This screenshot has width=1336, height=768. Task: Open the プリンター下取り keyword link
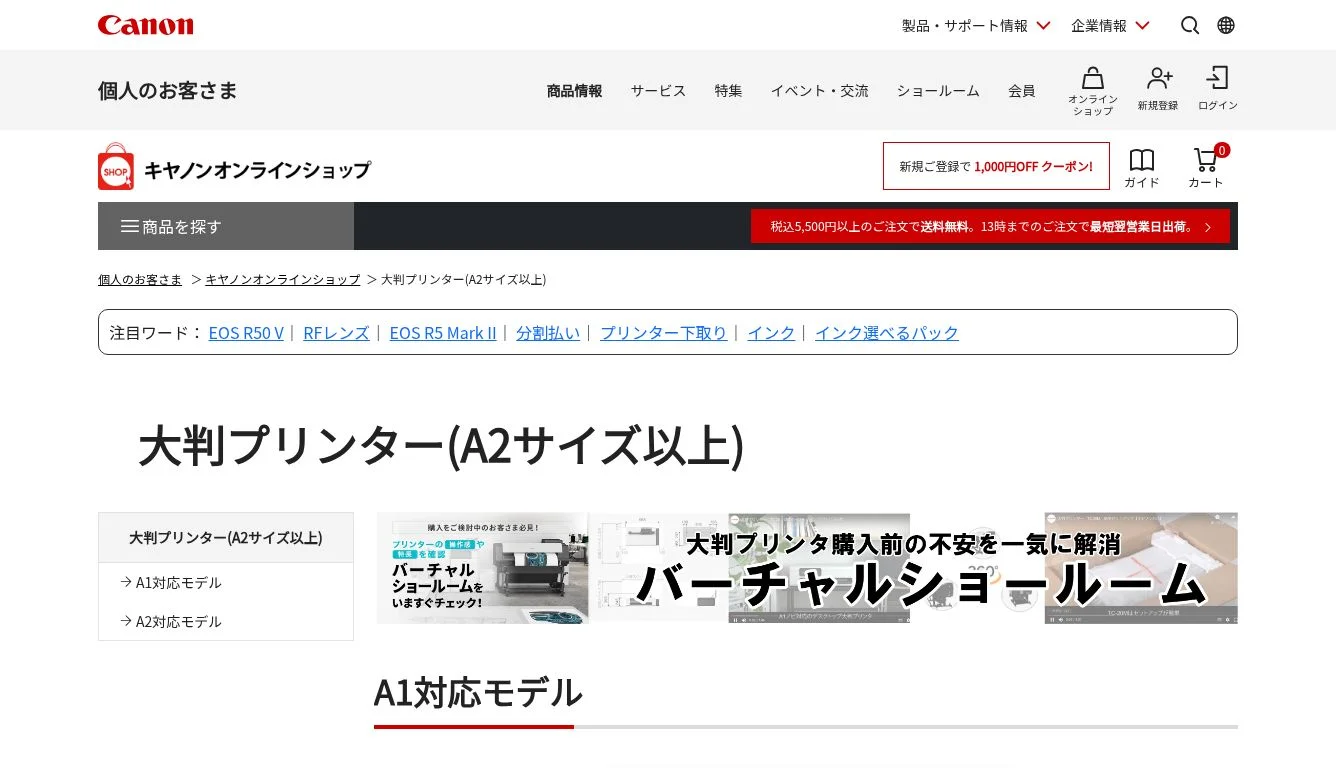tap(663, 333)
